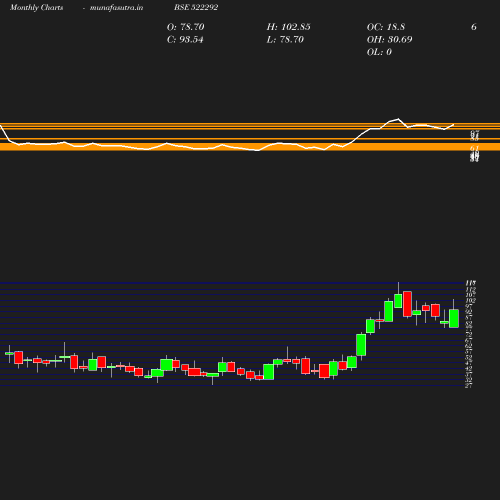This screenshot has width=500, height=500.
Task: Click the OL: 0 reading
Action: (x=379, y=52)
